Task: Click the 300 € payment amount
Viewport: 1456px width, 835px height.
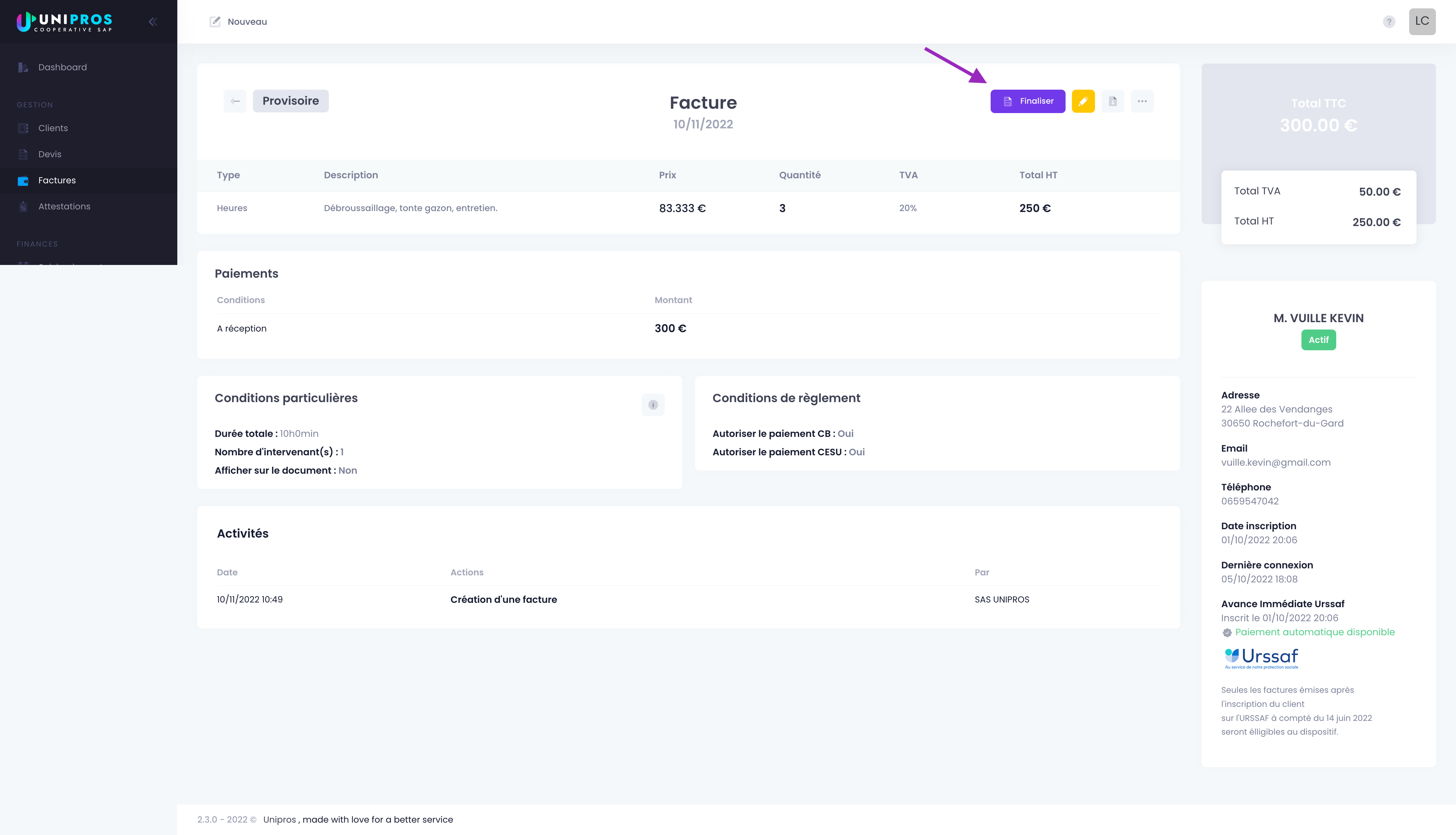Action: tap(670, 329)
